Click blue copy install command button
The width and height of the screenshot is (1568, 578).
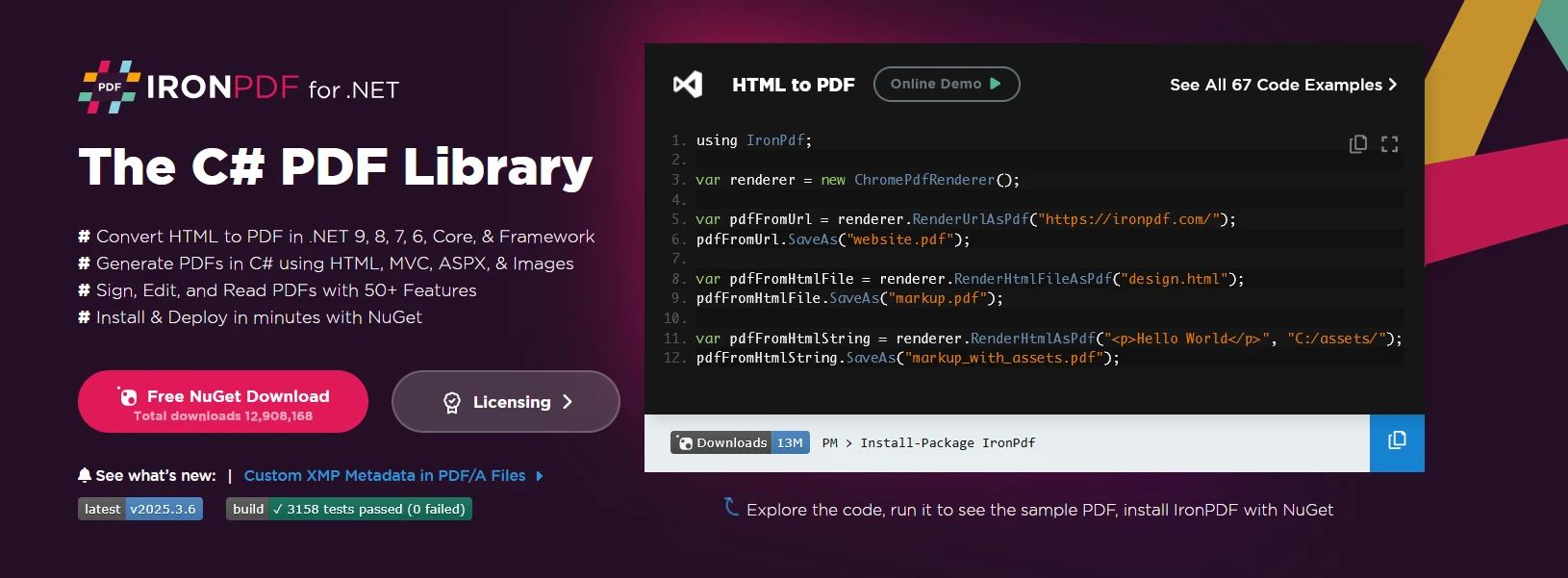(1397, 442)
